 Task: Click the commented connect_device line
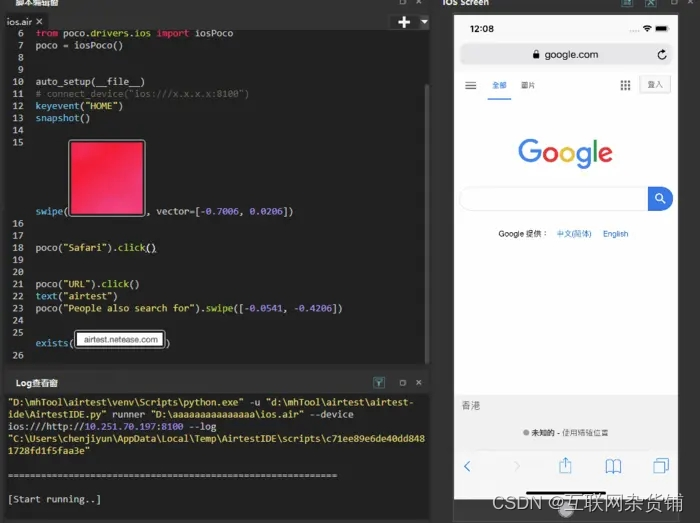click(x=142, y=94)
